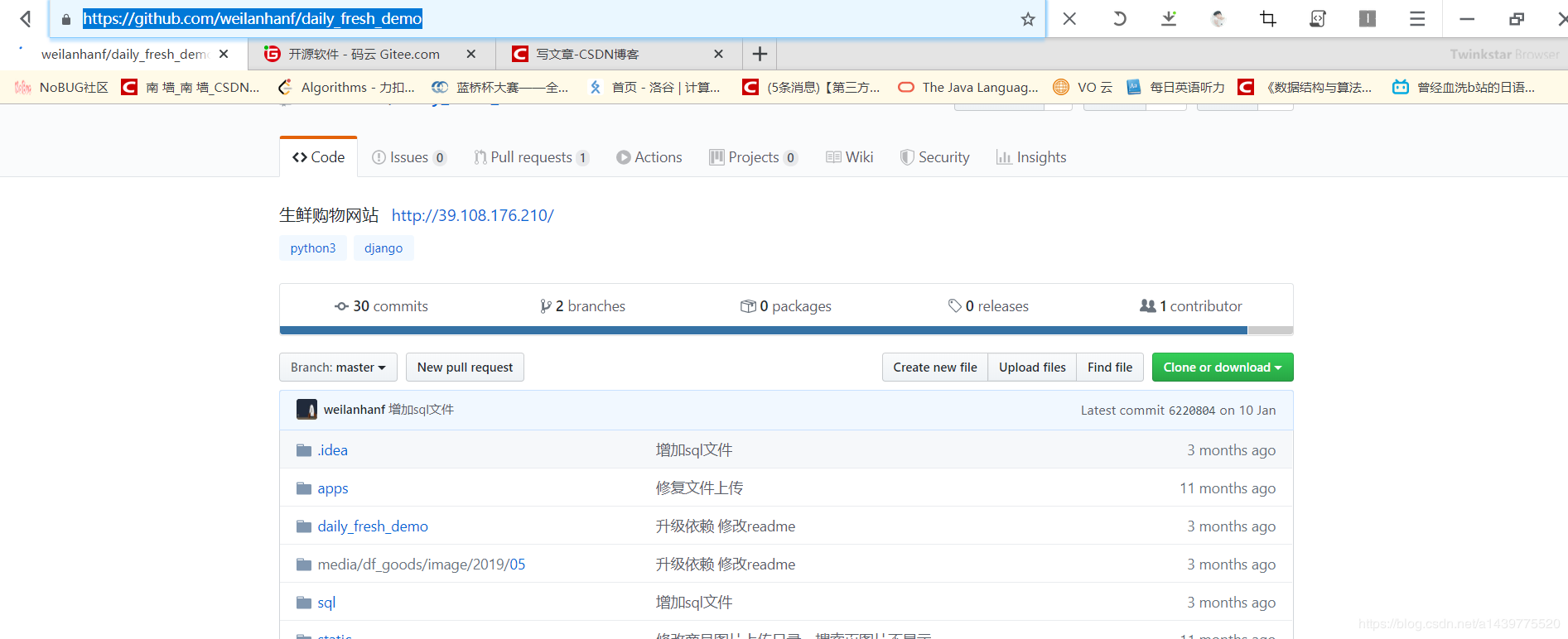Click the Upload files button
Viewport: 1568px width, 639px height.
click(x=1032, y=368)
